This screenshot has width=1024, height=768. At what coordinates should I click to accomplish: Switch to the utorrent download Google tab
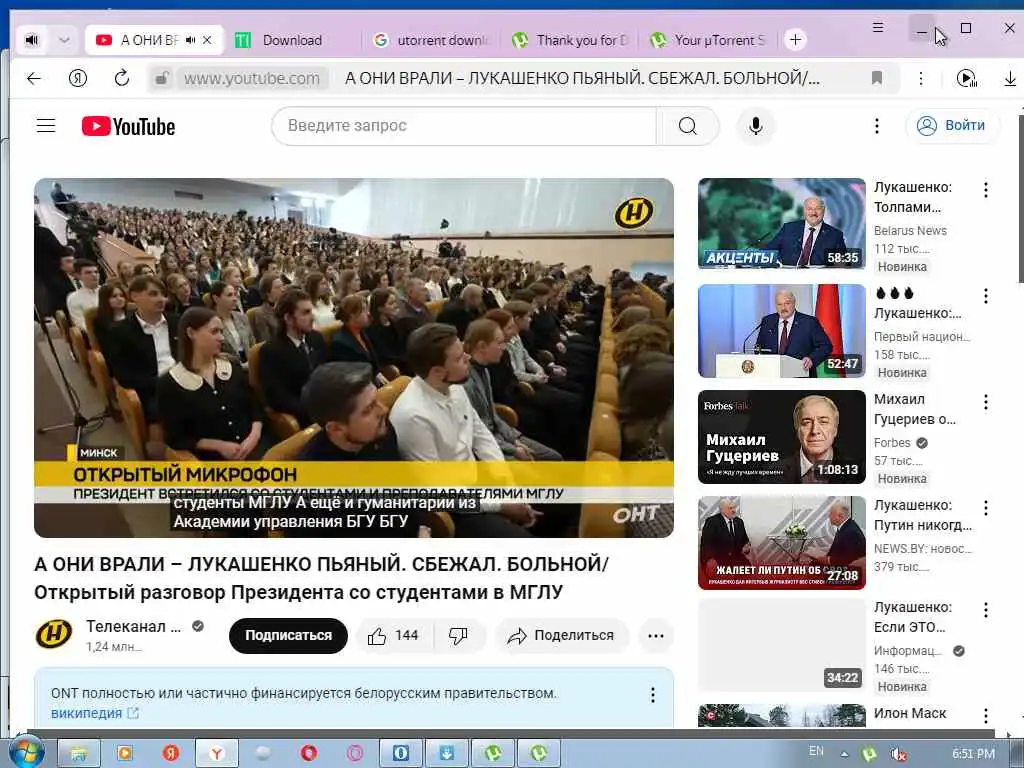click(x=431, y=40)
